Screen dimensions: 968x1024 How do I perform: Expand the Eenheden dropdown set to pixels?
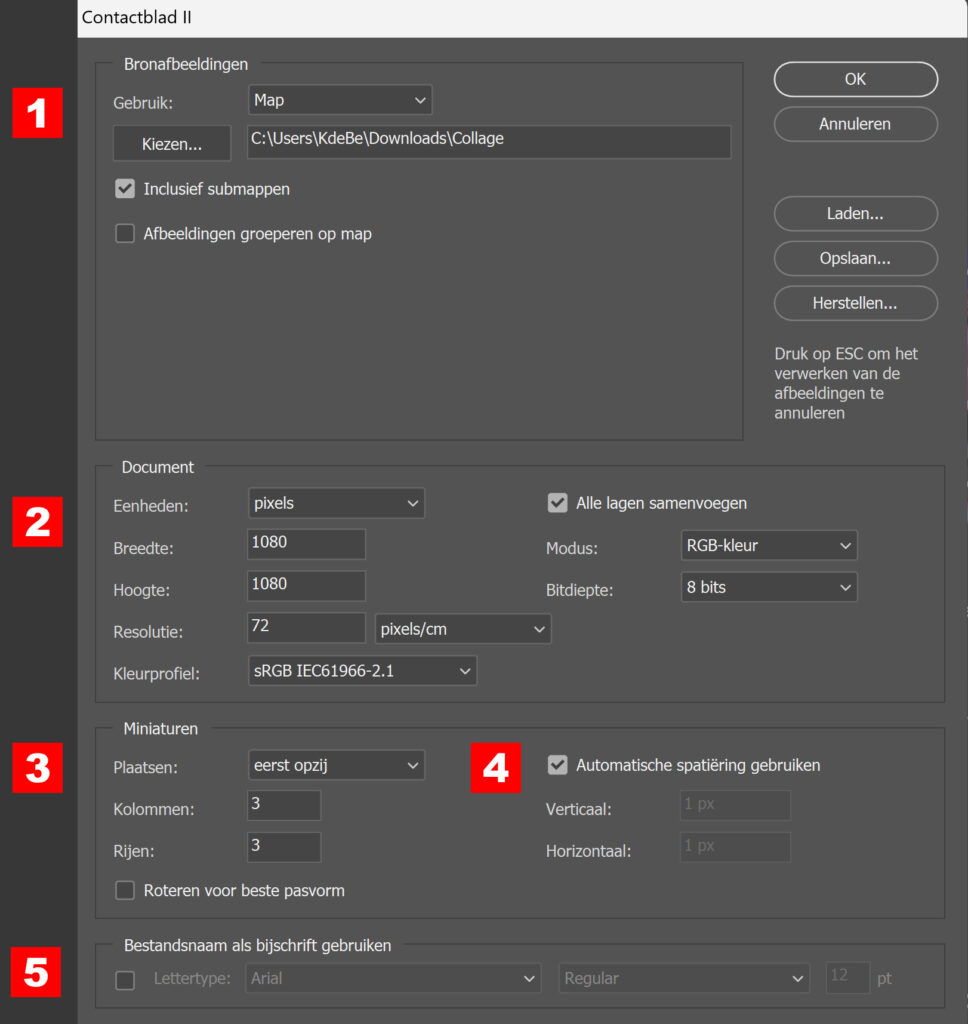[336, 503]
